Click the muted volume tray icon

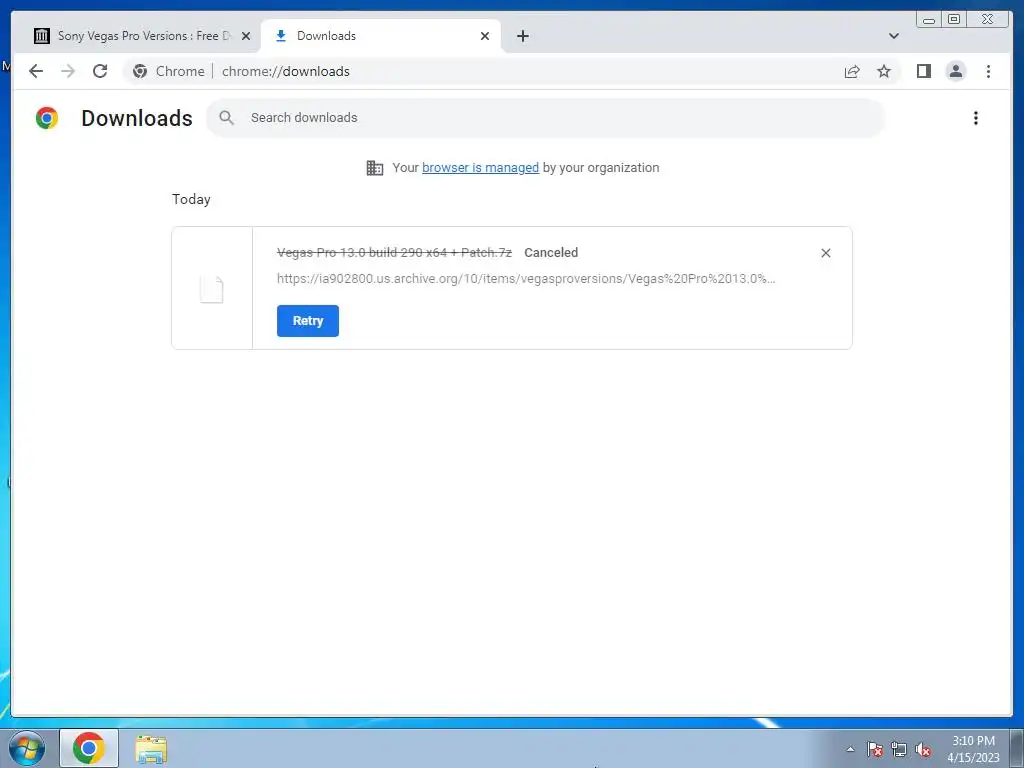(x=922, y=749)
